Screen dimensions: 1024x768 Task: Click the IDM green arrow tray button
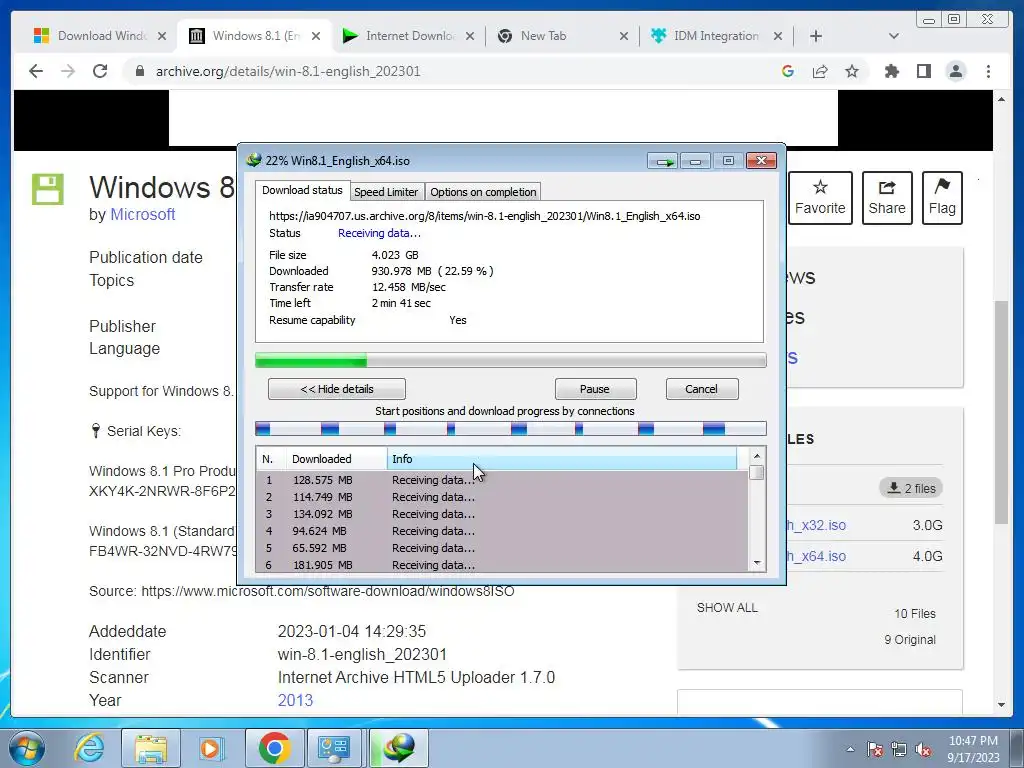point(663,161)
